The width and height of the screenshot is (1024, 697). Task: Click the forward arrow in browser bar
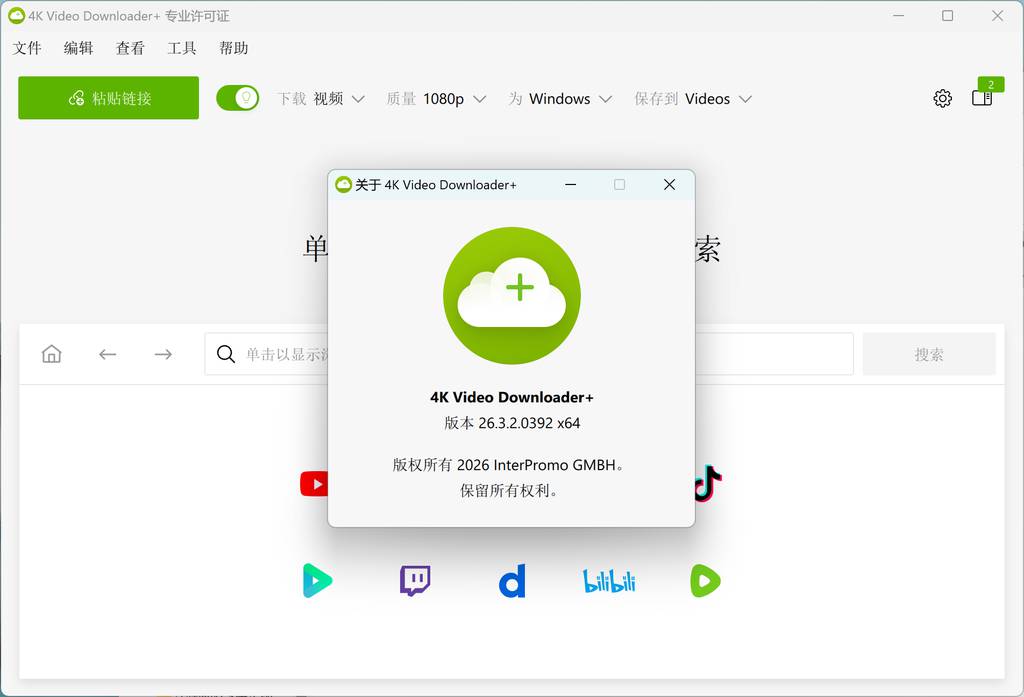tap(163, 354)
